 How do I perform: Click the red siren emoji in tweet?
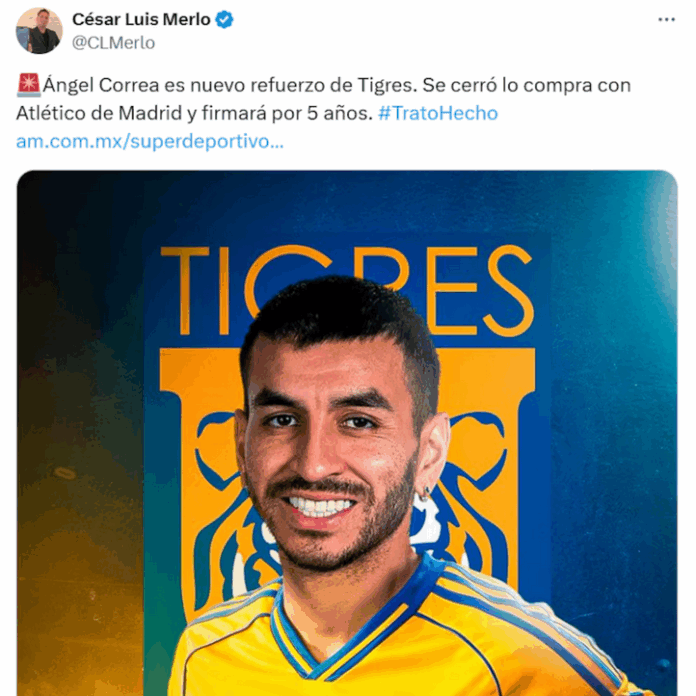[29, 85]
